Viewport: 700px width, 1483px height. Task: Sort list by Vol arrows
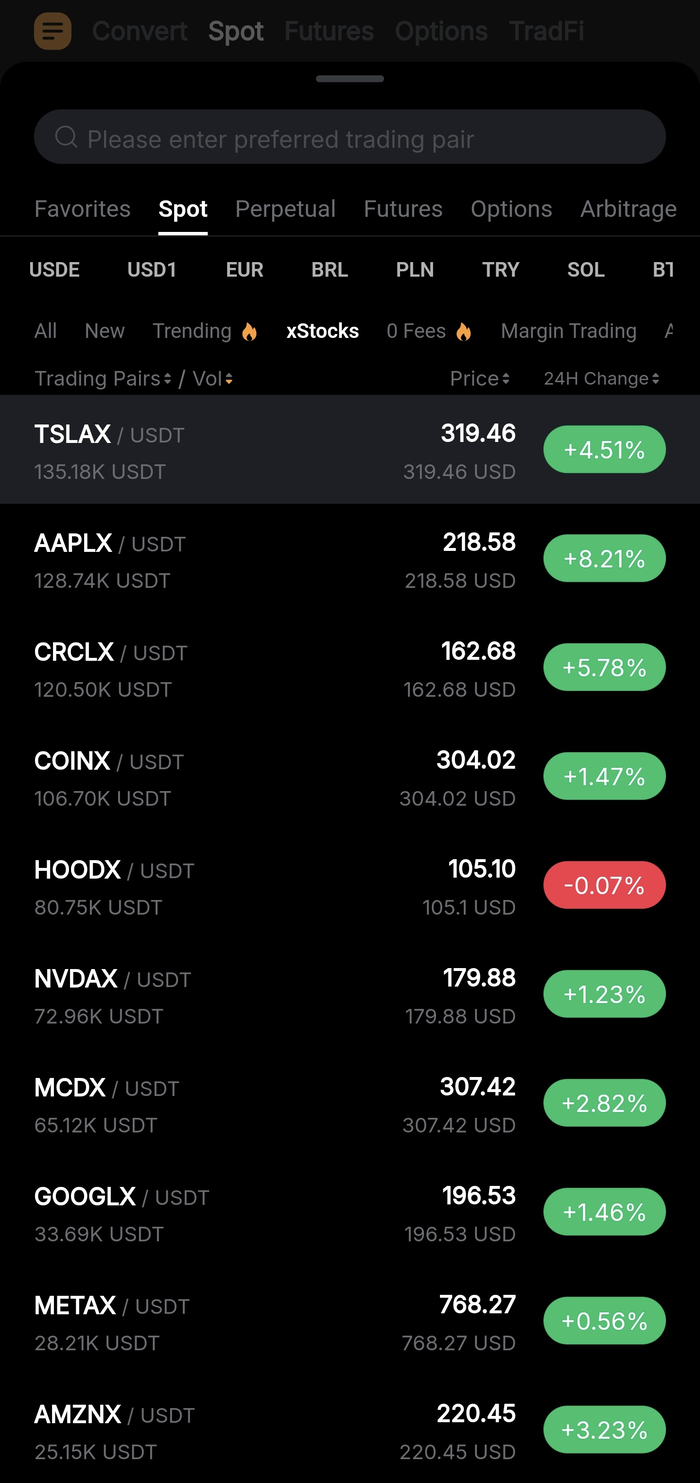coord(229,379)
